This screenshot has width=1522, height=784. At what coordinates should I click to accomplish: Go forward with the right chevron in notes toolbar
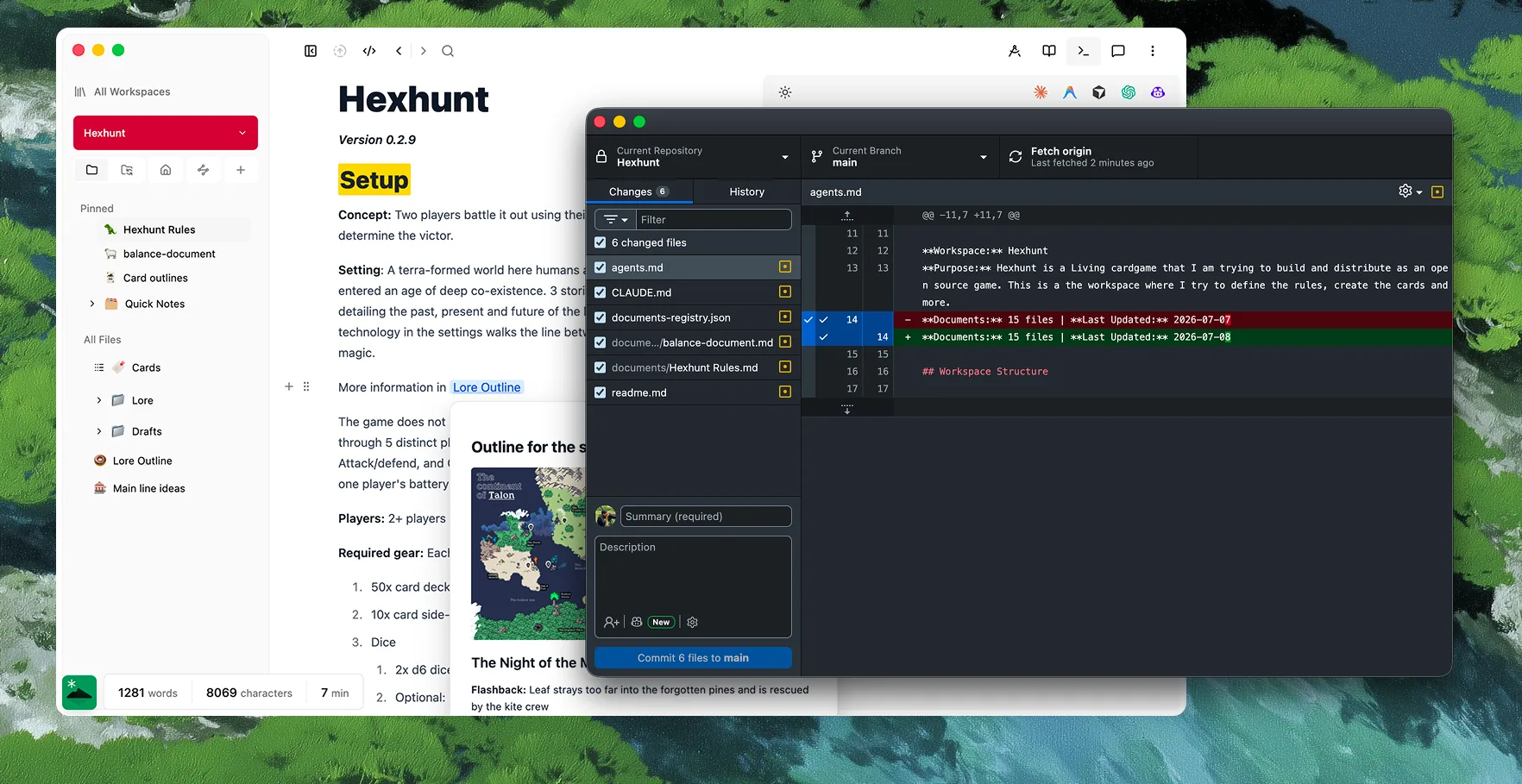(x=423, y=51)
